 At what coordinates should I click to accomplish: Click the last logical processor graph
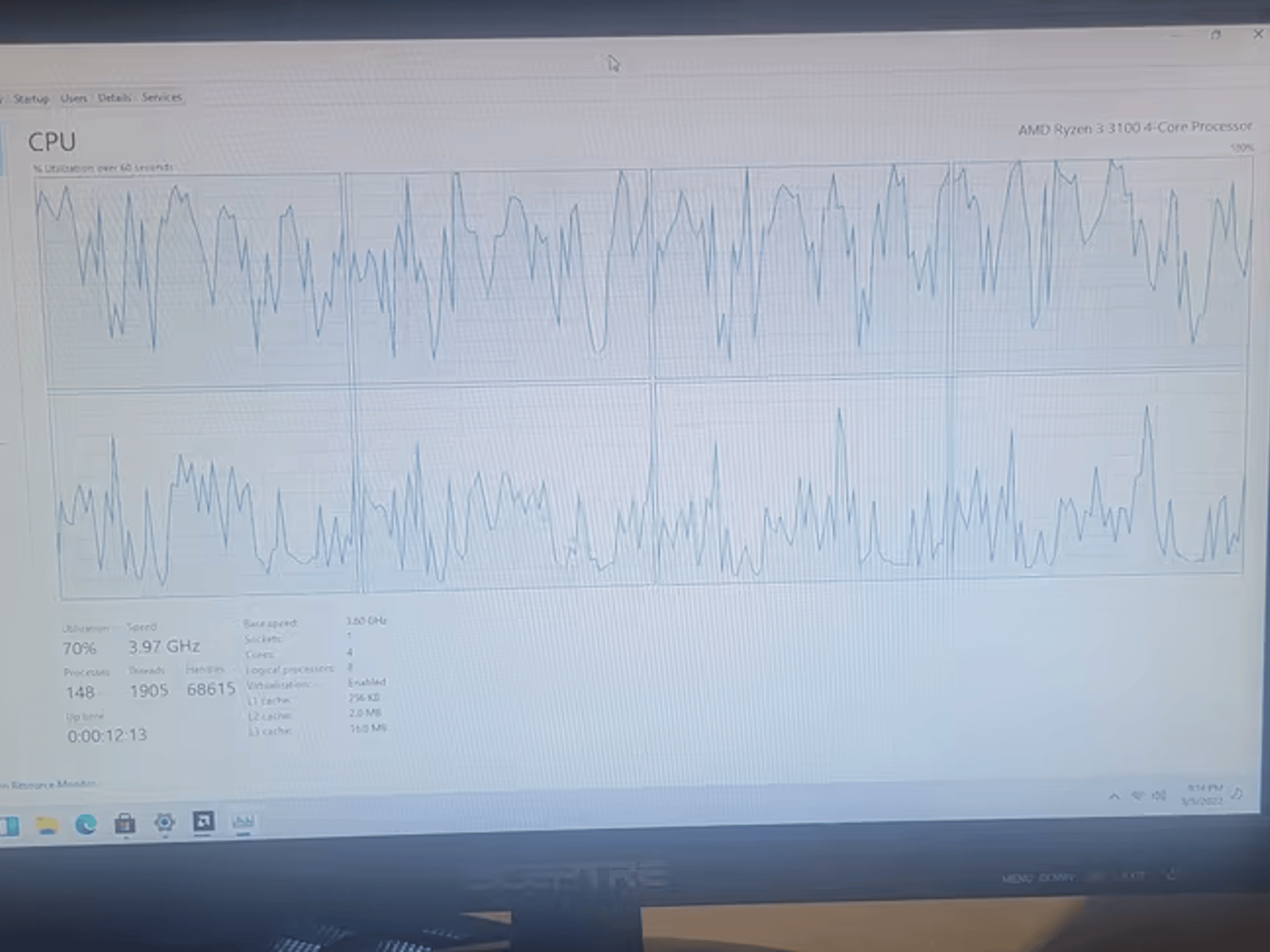coord(1096,475)
